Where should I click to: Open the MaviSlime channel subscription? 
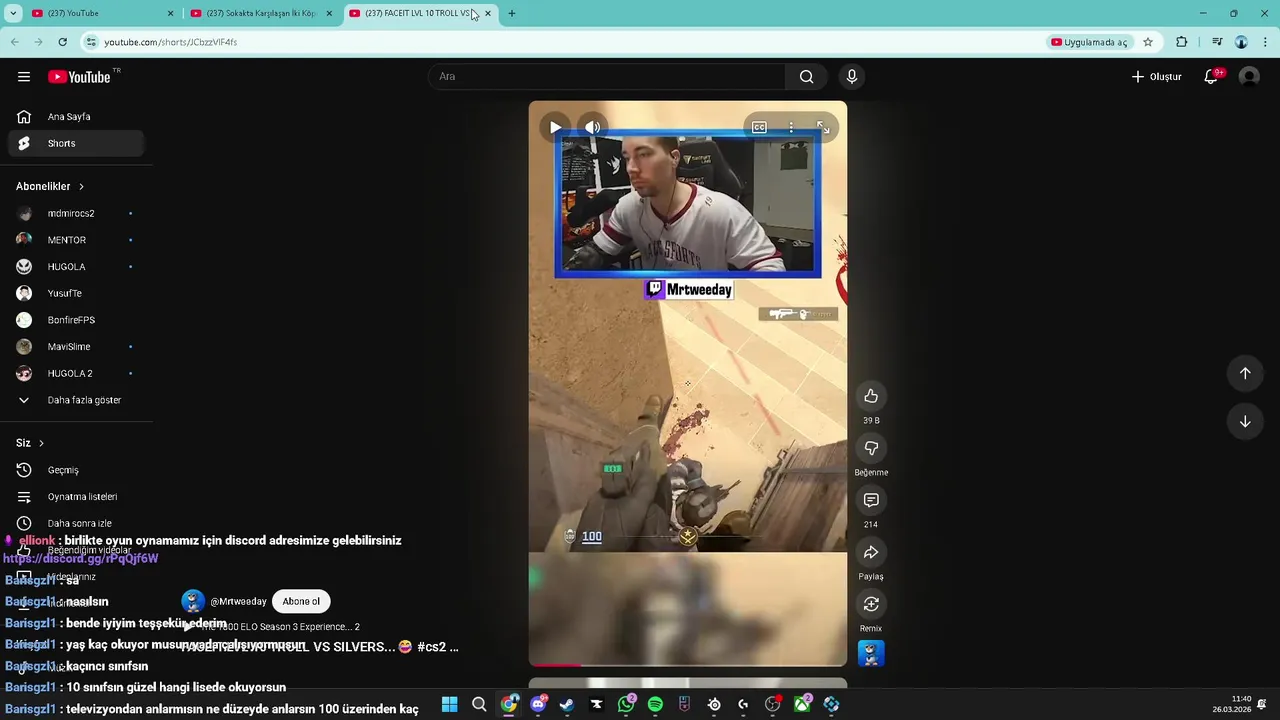point(76,347)
